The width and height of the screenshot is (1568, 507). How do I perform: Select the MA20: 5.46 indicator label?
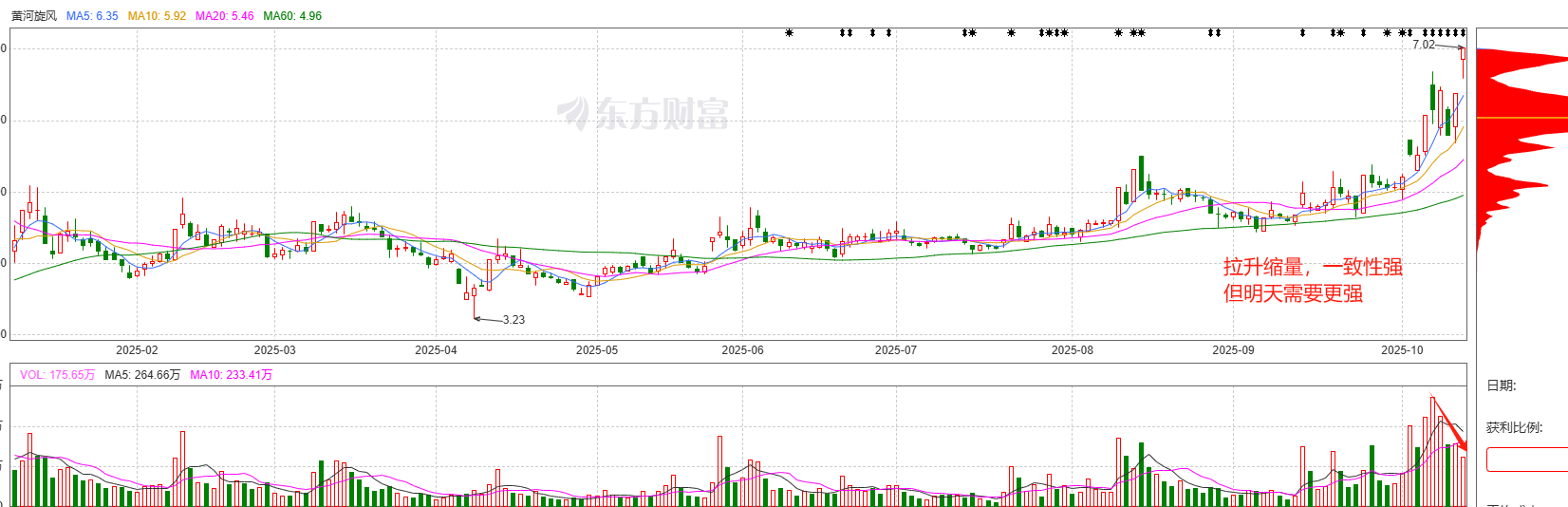pyautogui.click(x=225, y=16)
